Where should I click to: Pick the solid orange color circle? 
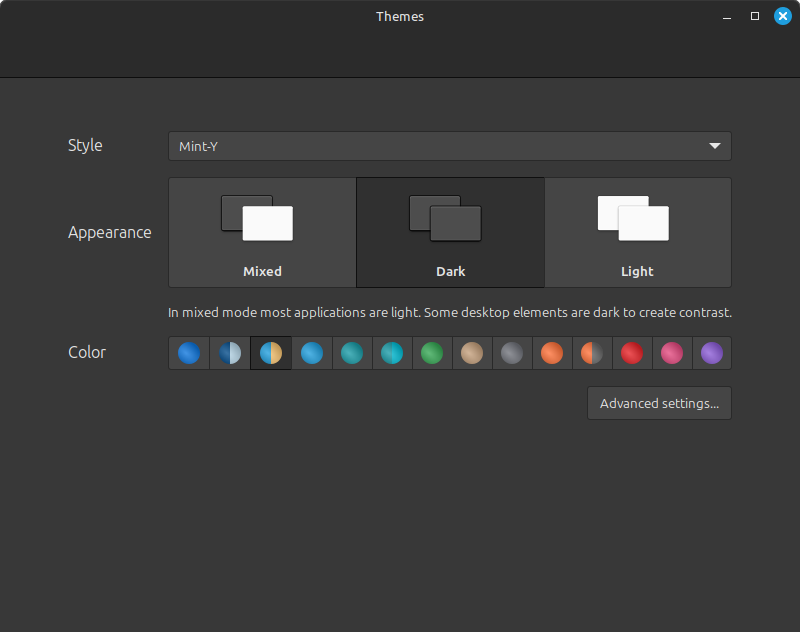pyautogui.click(x=552, y=353)
